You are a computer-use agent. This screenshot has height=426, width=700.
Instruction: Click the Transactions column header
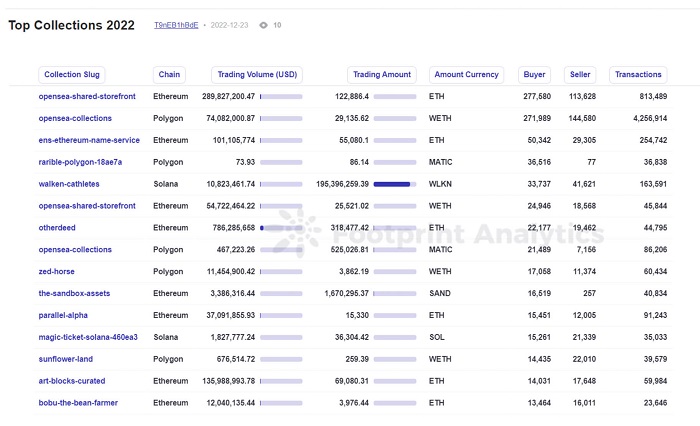tap(638, 75)
